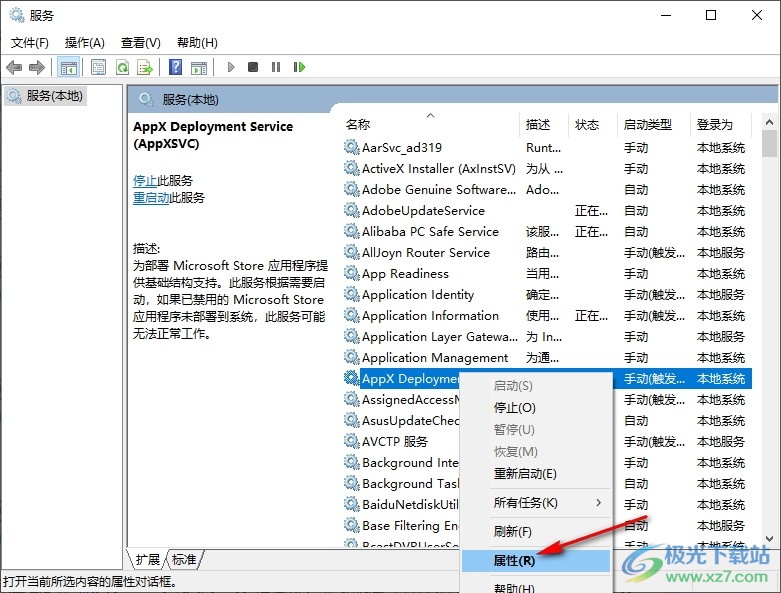This screenshot has height=593, width=781.
Task: Choose 刷新(F) from the context menu
Action: coord(535,532)
